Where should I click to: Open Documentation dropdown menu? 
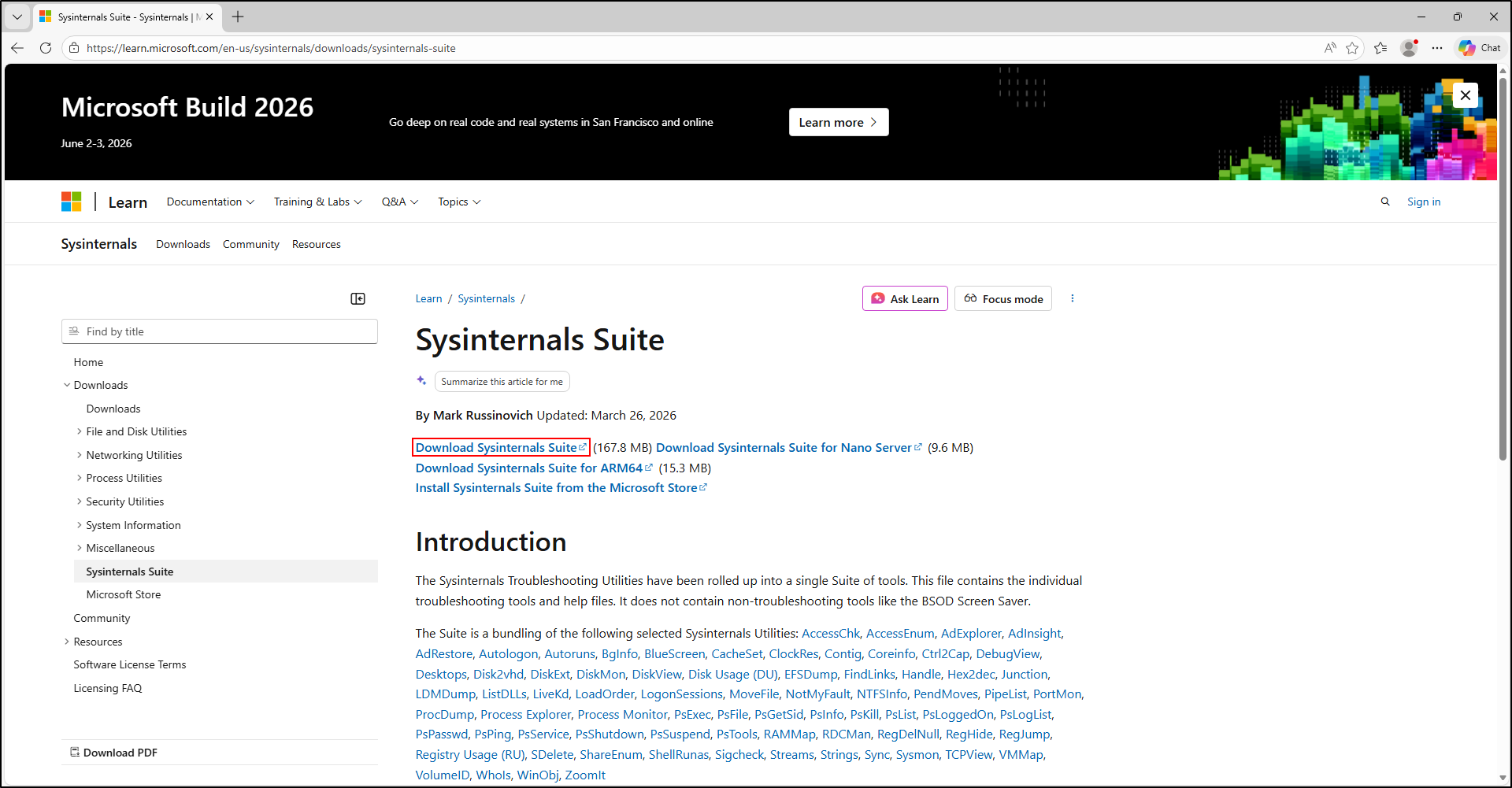[210, 202]
